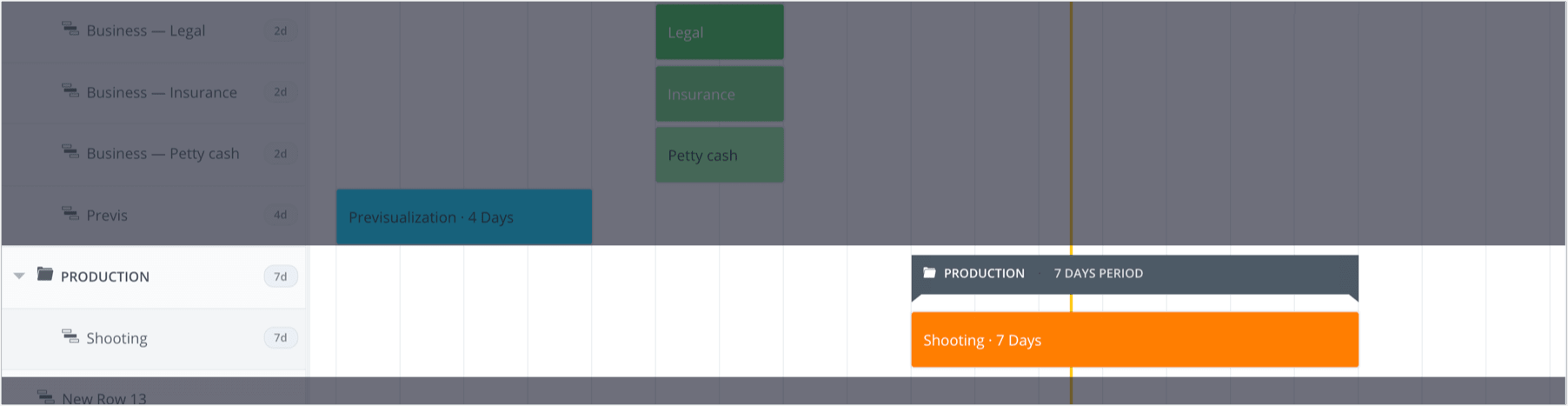
Task: Click folder icon in PRODUCTION timeline header
Action: 929,273
